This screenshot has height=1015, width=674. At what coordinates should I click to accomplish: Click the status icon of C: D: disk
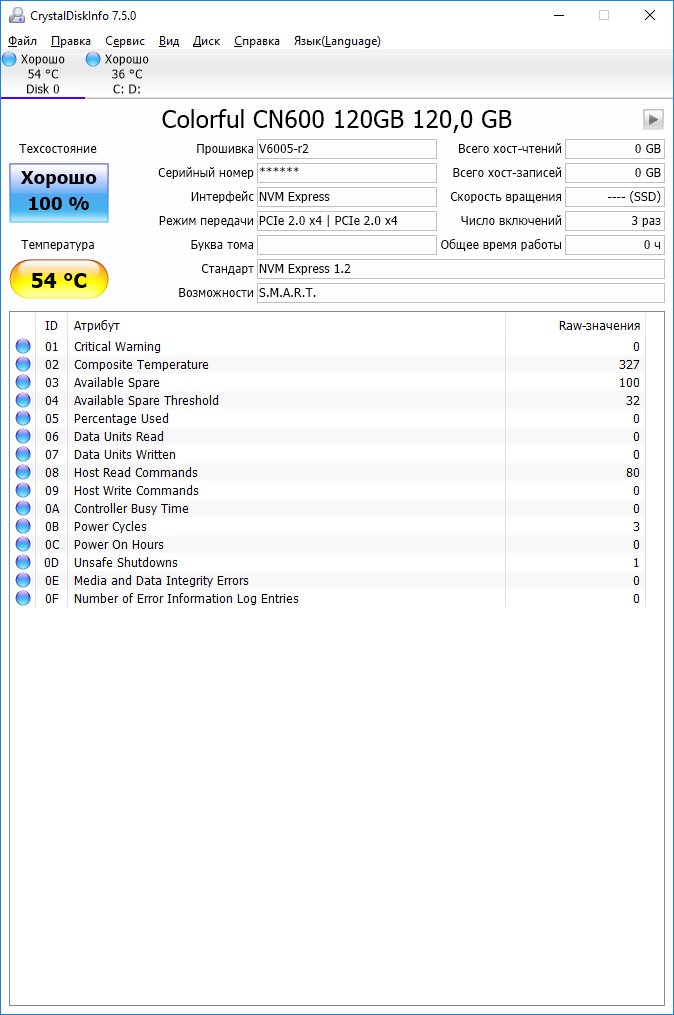93,59
